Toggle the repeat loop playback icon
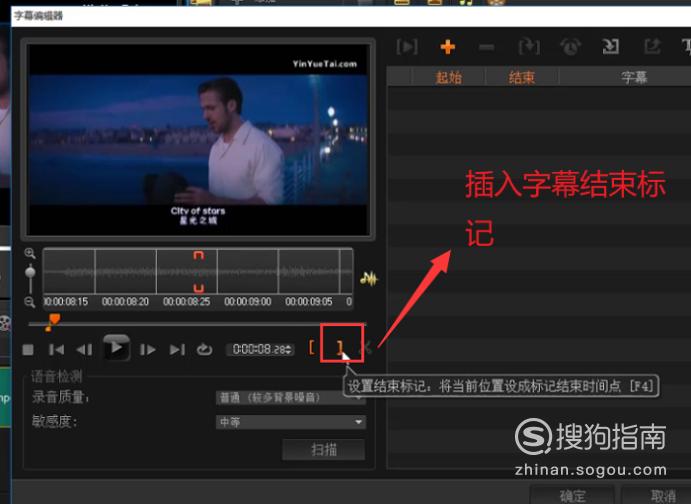The width and height of the screenshot is (691, 504). coord(204,349)
